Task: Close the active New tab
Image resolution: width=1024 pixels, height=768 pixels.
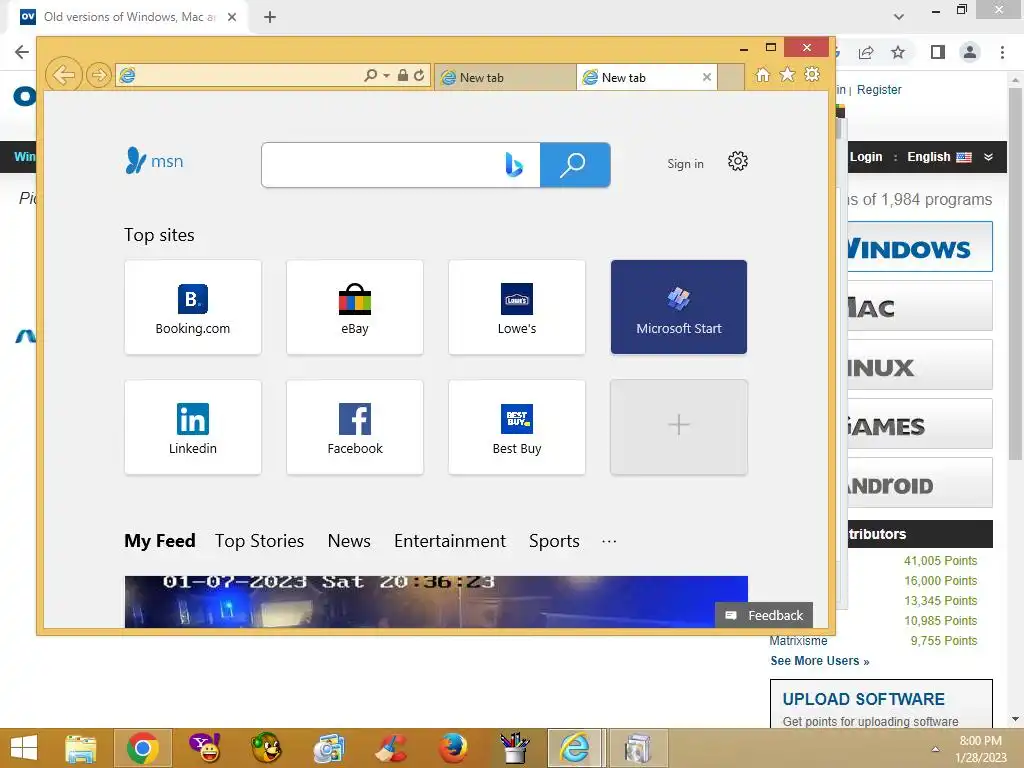Action: click(707, 77)
